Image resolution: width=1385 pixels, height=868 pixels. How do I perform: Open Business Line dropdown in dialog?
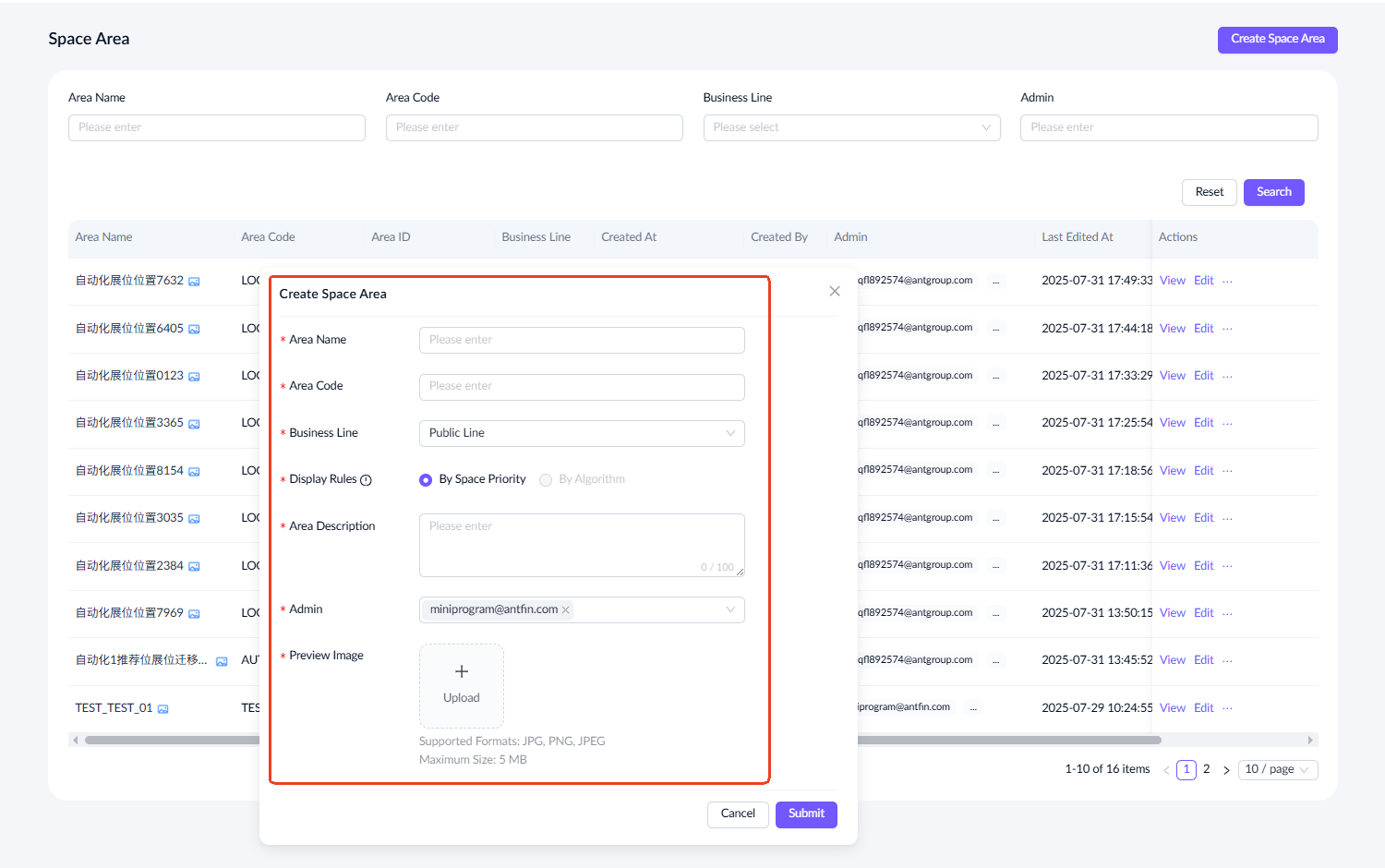coord(582,433)
